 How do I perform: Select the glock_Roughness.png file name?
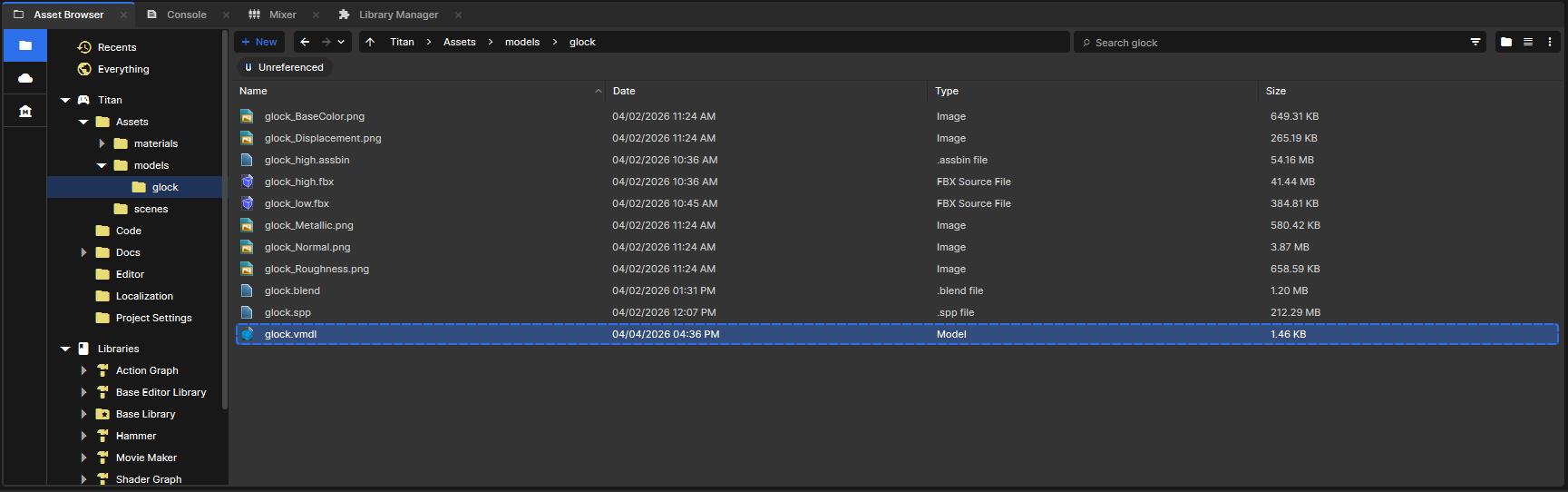[317, 269]
